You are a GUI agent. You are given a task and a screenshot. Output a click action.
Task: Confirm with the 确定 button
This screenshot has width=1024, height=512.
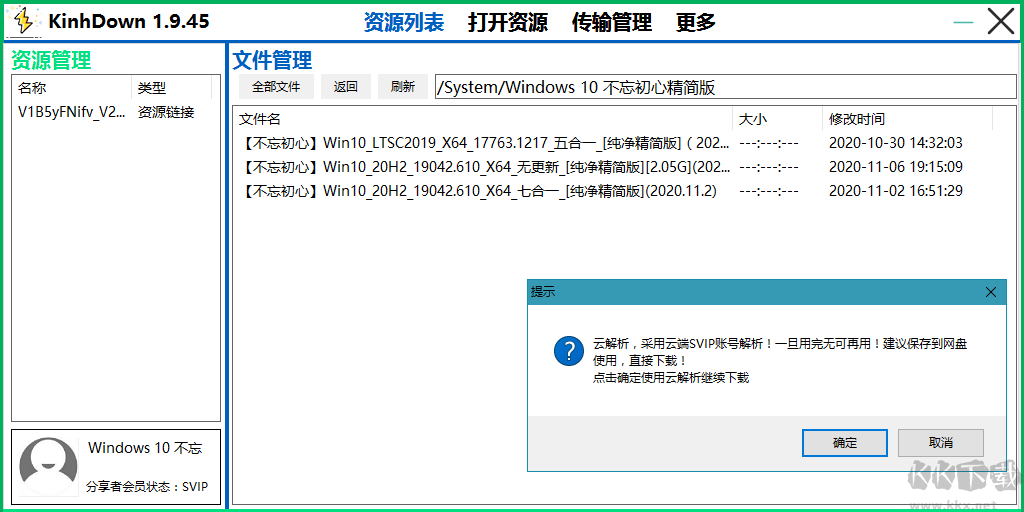(844, 443)
